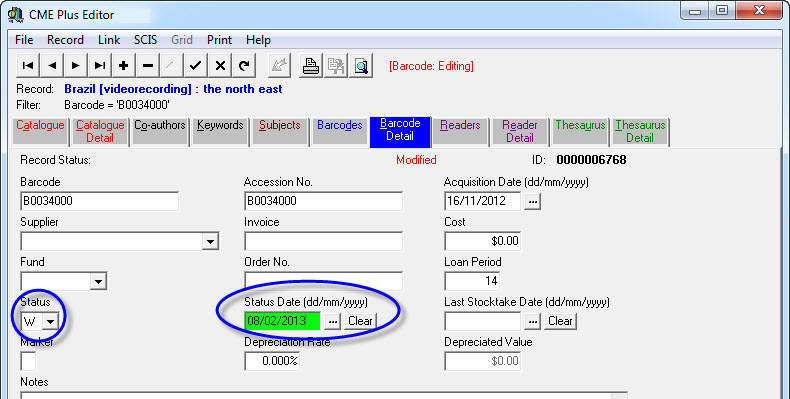Switch to the Thesaurus tab
The height and width of the screenshot is (399, 790).
click(x=580, y=132)
